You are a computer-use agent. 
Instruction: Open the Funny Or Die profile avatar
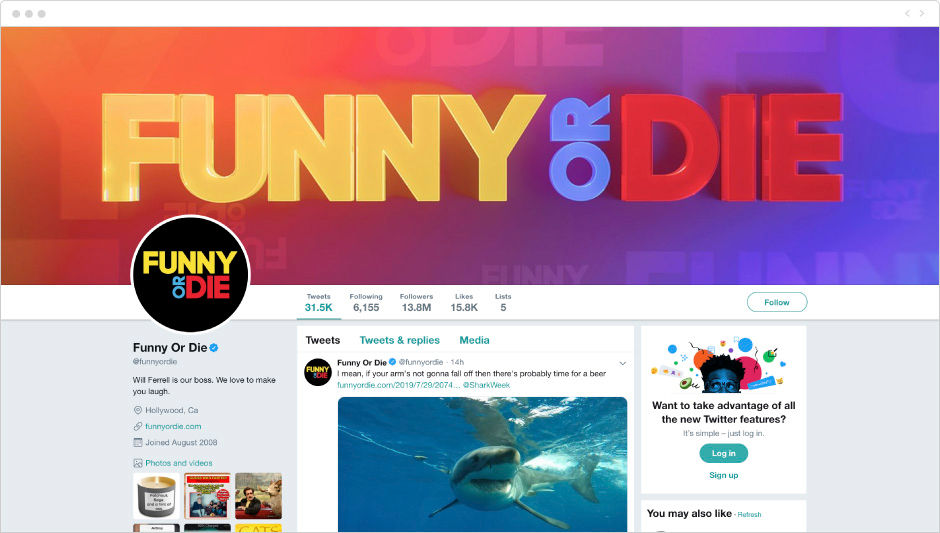pos(190,275)
